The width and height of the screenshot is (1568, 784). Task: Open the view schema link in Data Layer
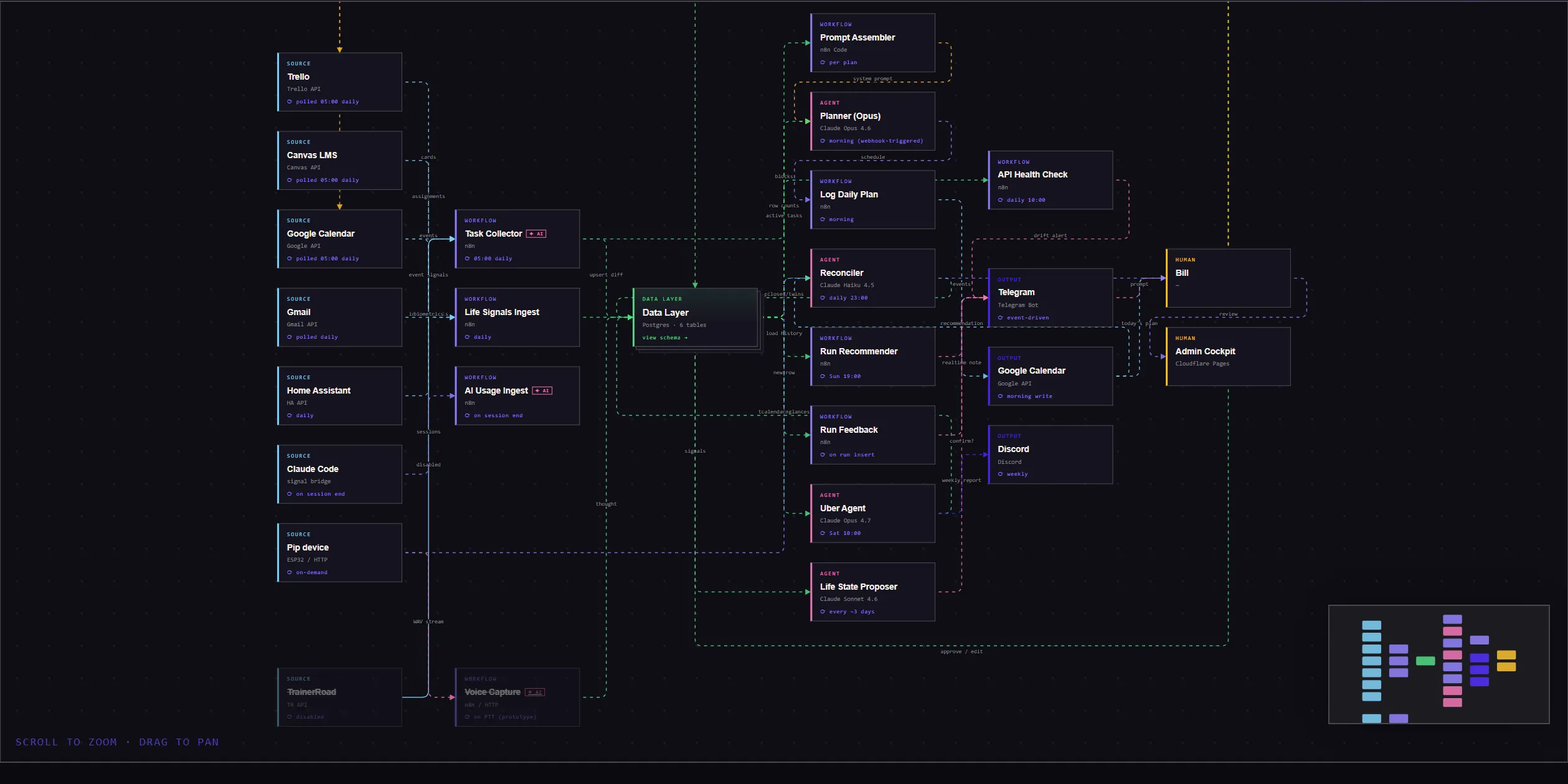[664, 338]
